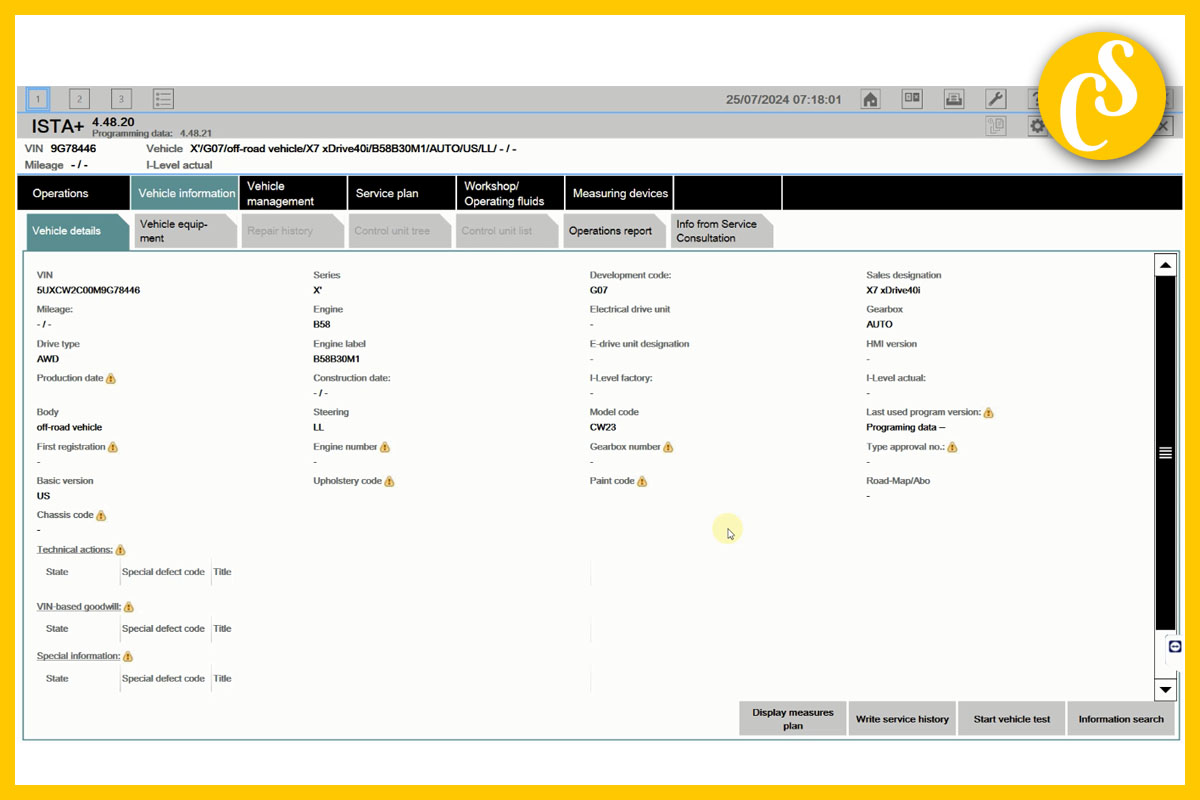Screen dimensions: 1200x800
Task: Click the settings gear icon
Action: (x=1038, y=126)
